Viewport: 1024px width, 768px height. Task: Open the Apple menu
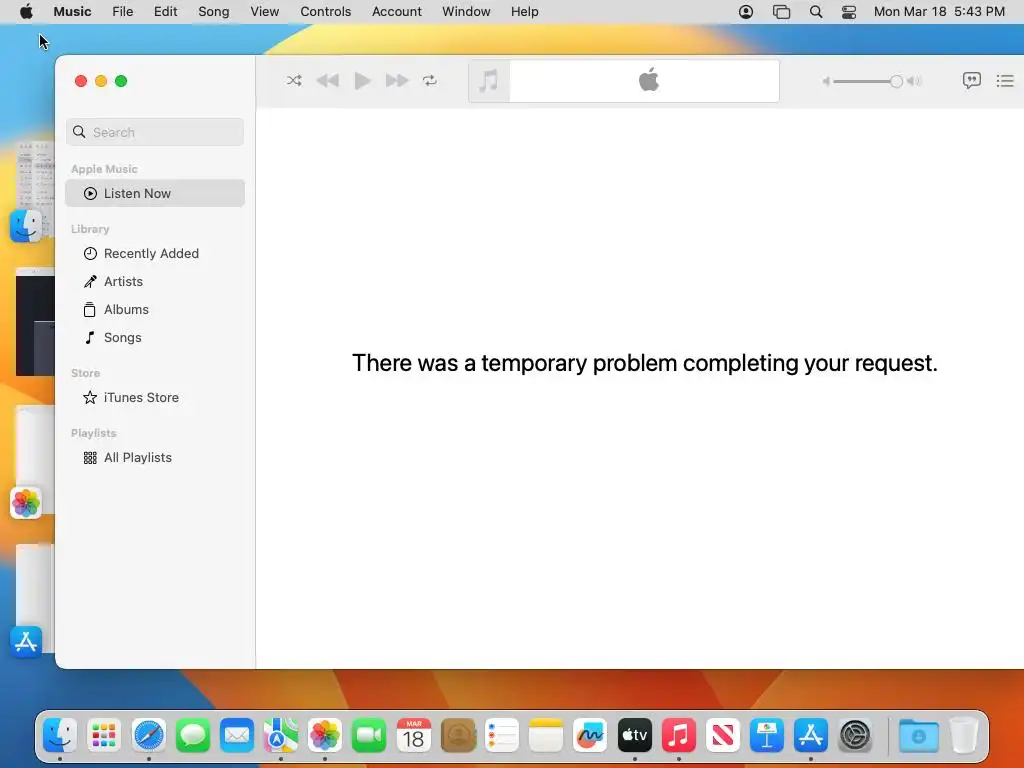point(26,12)
